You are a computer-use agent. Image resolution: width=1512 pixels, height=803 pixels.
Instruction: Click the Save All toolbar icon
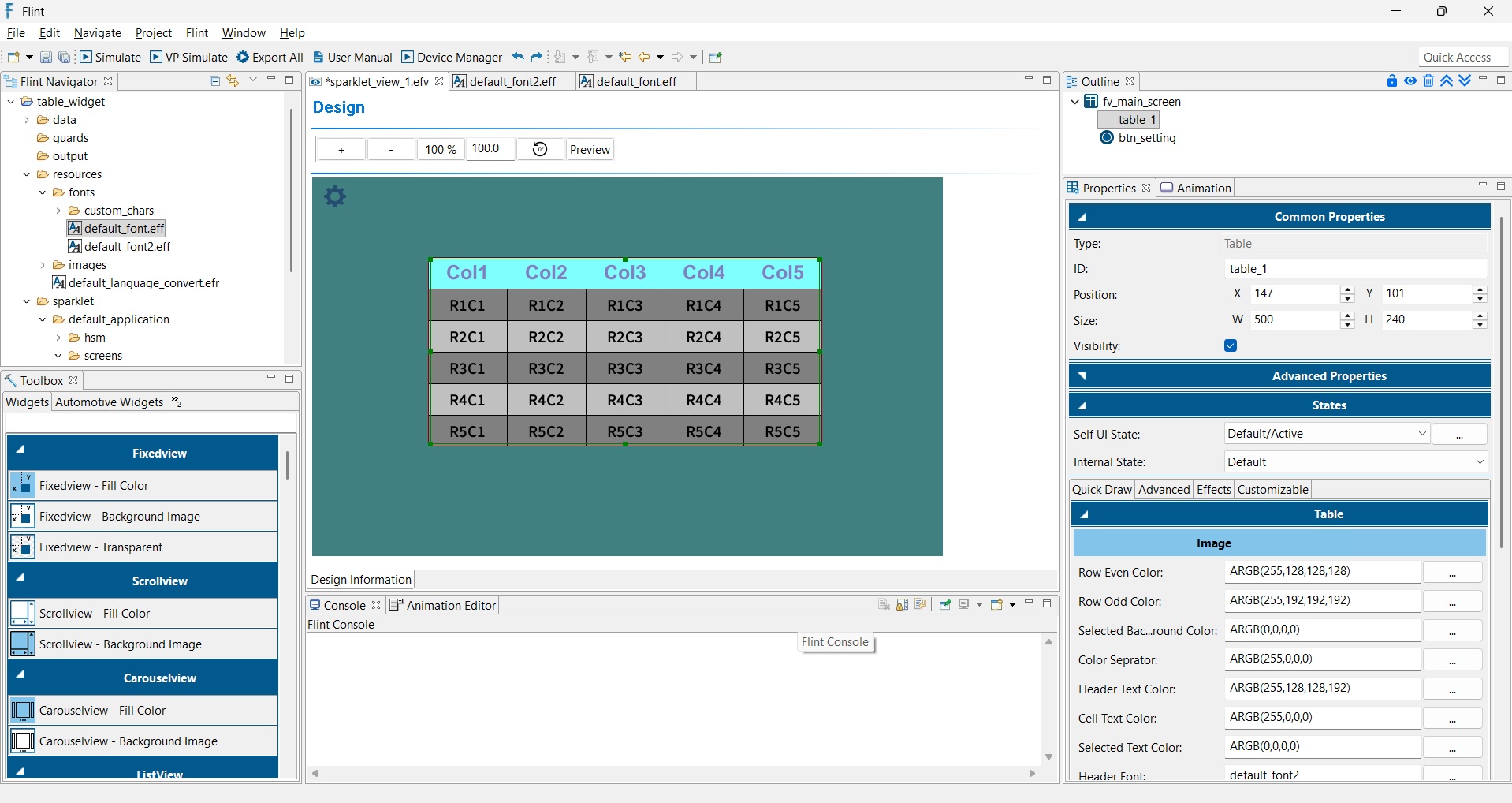tap(64, 57)
